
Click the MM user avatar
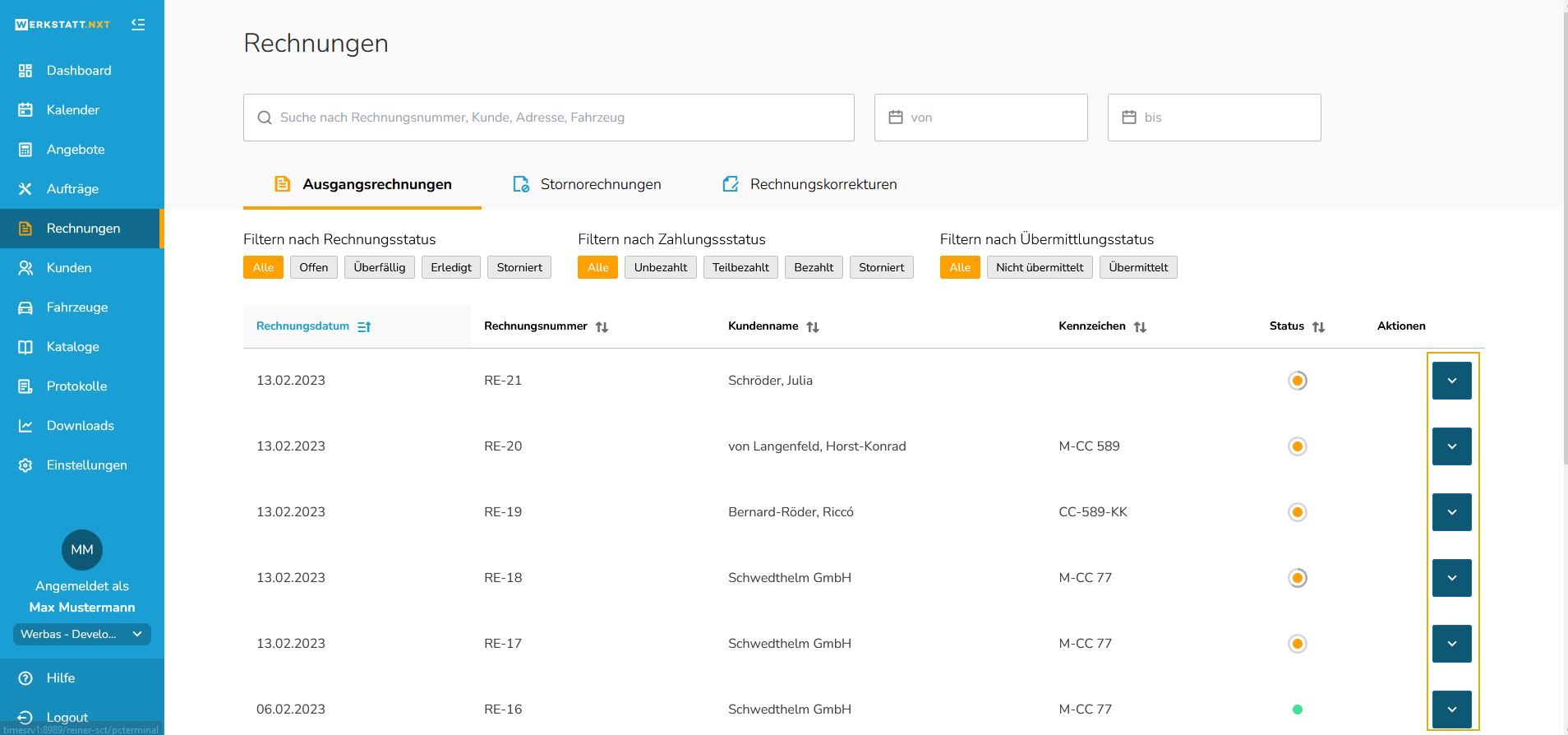(x=82, y=550)
